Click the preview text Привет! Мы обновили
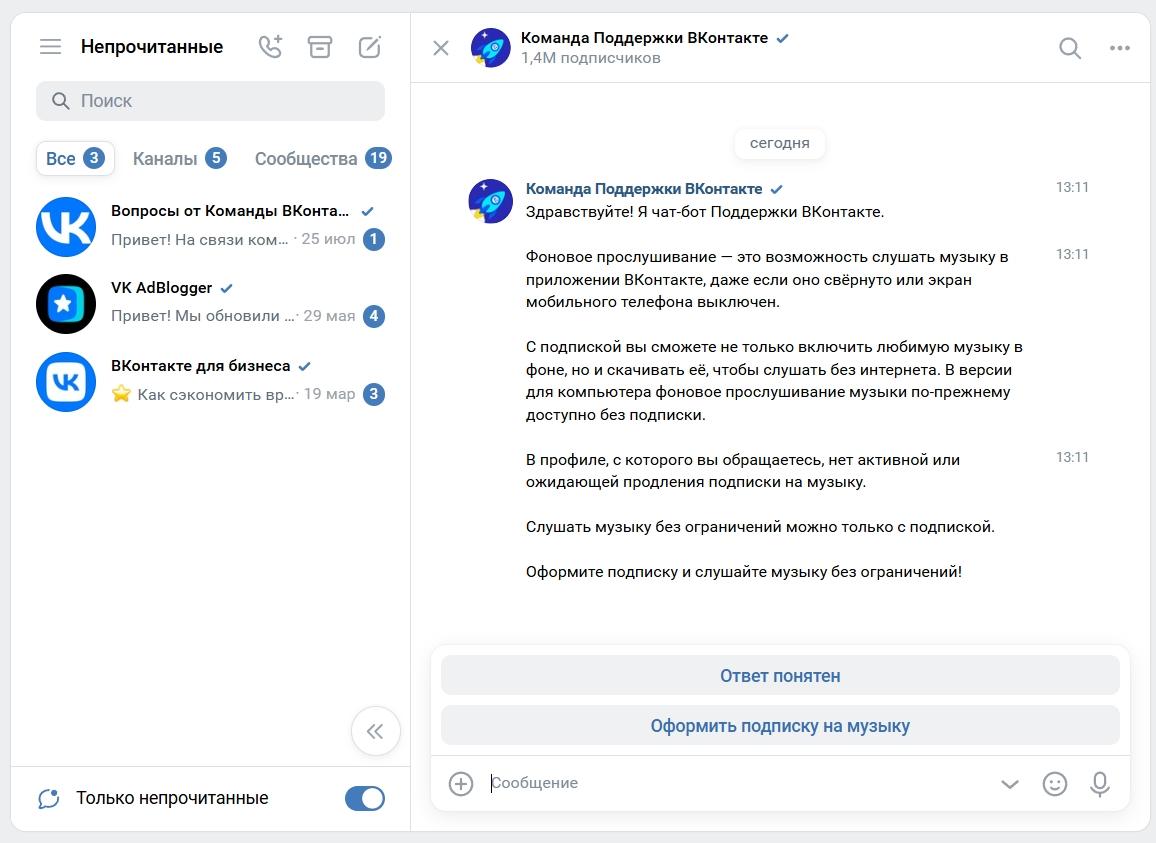Screen dimensions: 1156x843 tap(202, 316)
